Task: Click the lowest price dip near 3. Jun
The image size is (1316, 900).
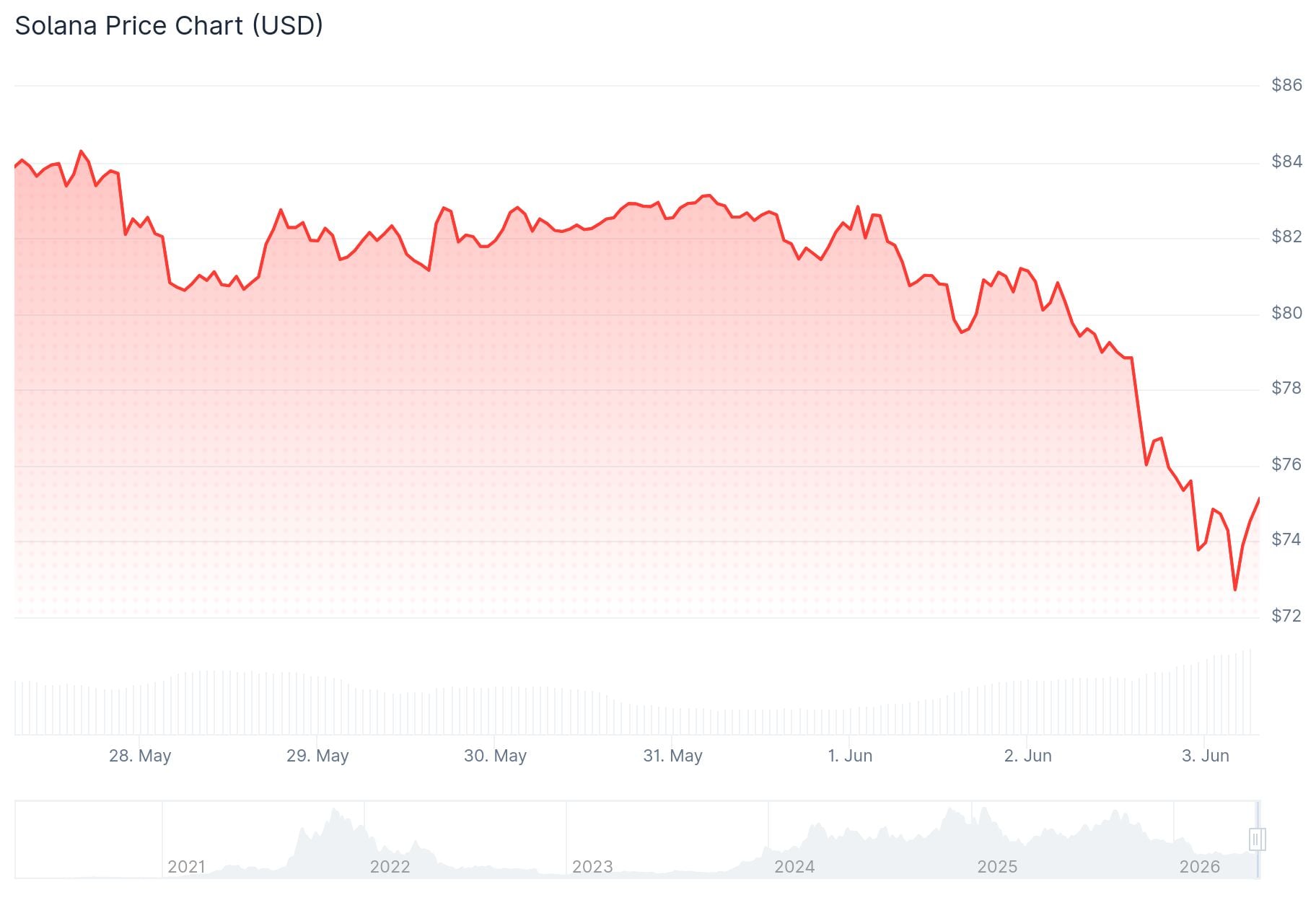Action: (1235, 589)
